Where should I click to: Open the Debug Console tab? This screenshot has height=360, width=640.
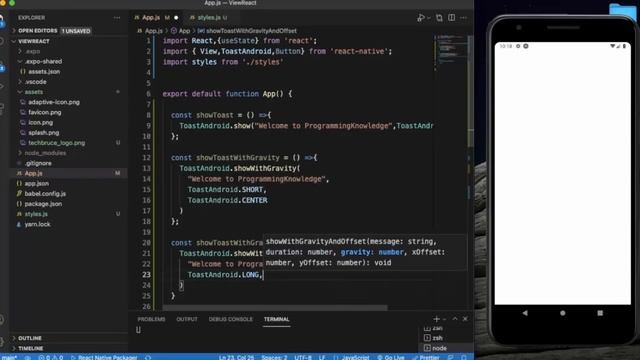click(231, 319)
